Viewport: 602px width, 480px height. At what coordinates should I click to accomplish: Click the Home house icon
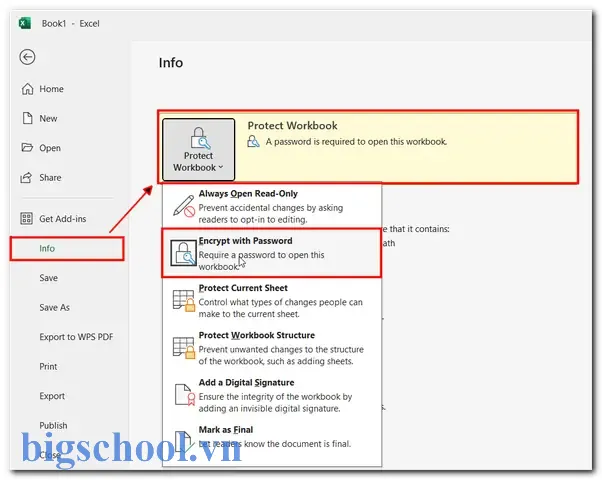pyautogui.click(x=27, y=89)
